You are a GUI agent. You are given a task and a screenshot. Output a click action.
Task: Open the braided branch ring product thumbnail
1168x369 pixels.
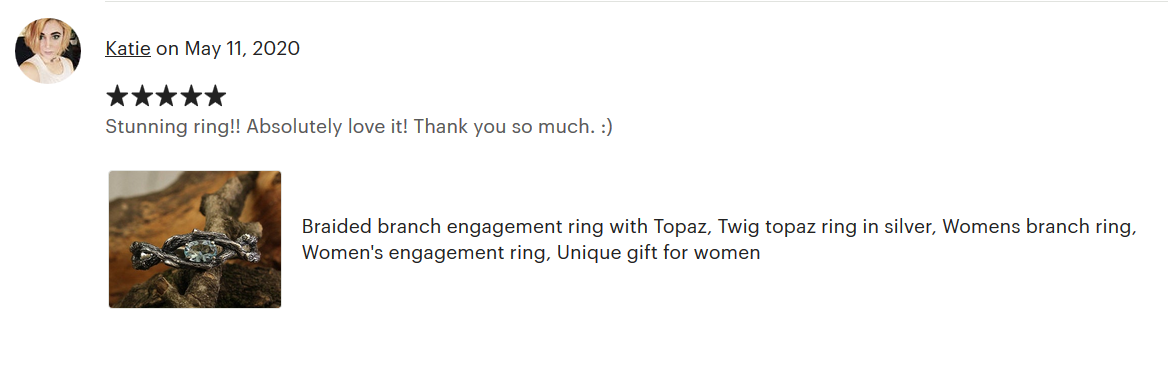tap(195, 239)
